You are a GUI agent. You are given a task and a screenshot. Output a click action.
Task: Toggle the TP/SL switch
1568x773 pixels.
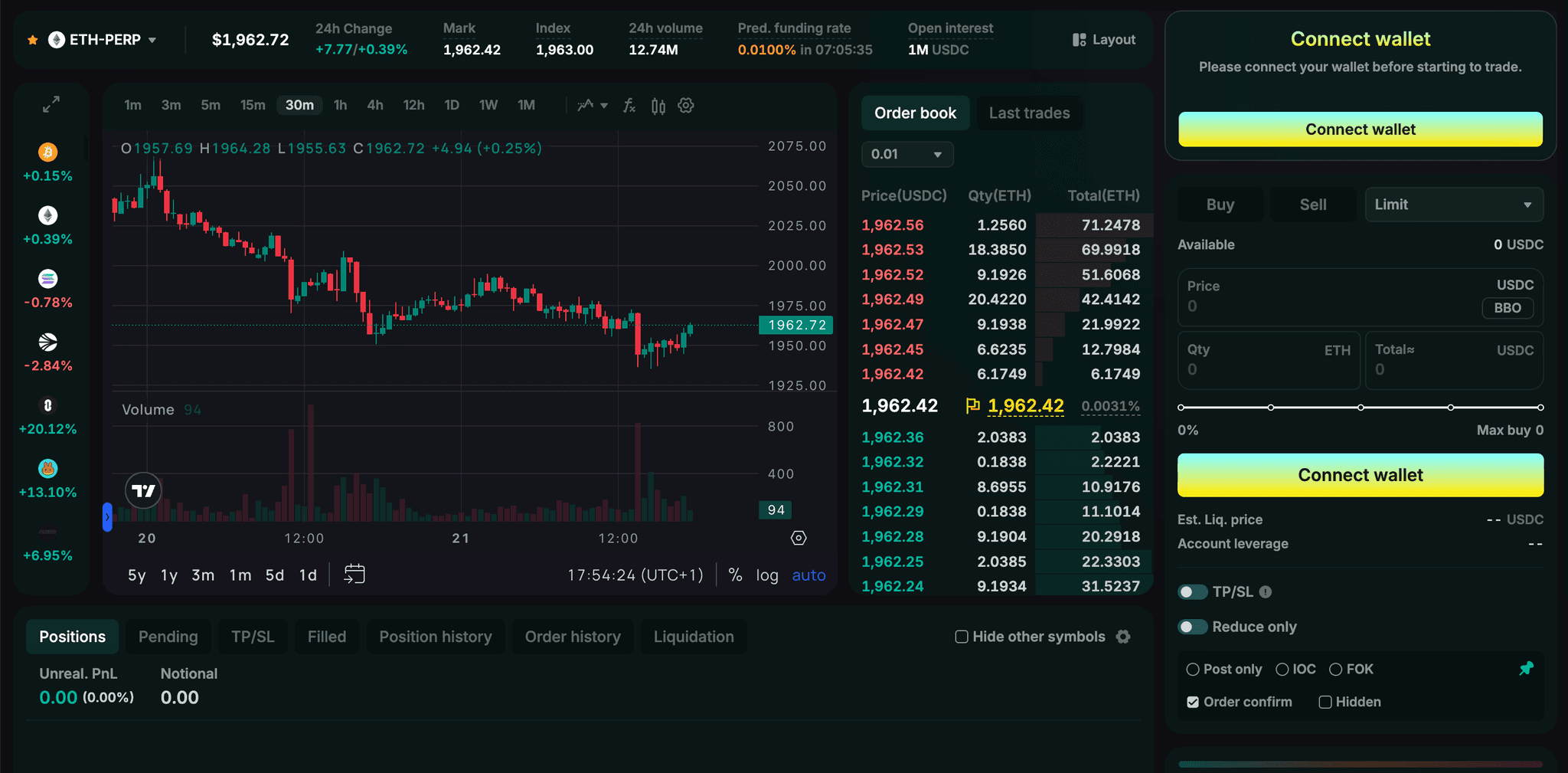pyautogui.click(x=1192, y=591)
